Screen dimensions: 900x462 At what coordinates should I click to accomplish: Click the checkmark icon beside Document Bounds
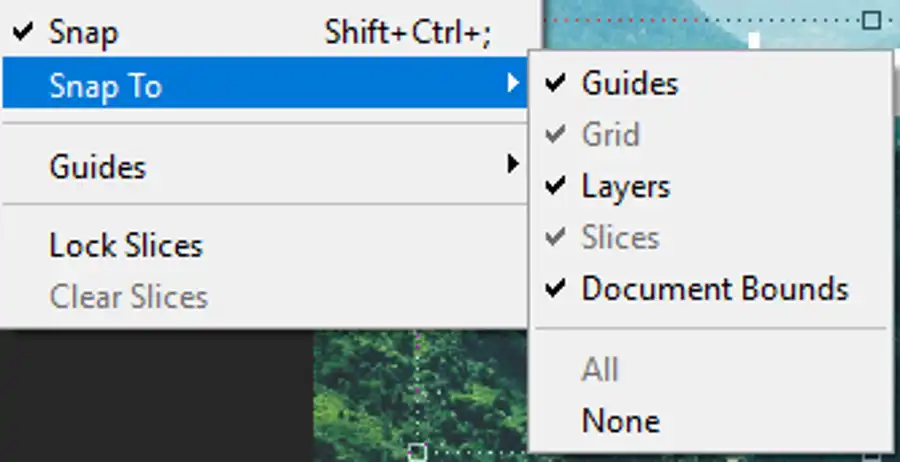point(556,288)
